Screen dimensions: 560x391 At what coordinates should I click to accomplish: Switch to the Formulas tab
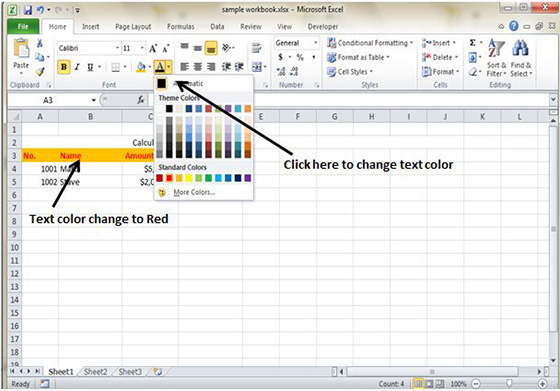point(181,26)
